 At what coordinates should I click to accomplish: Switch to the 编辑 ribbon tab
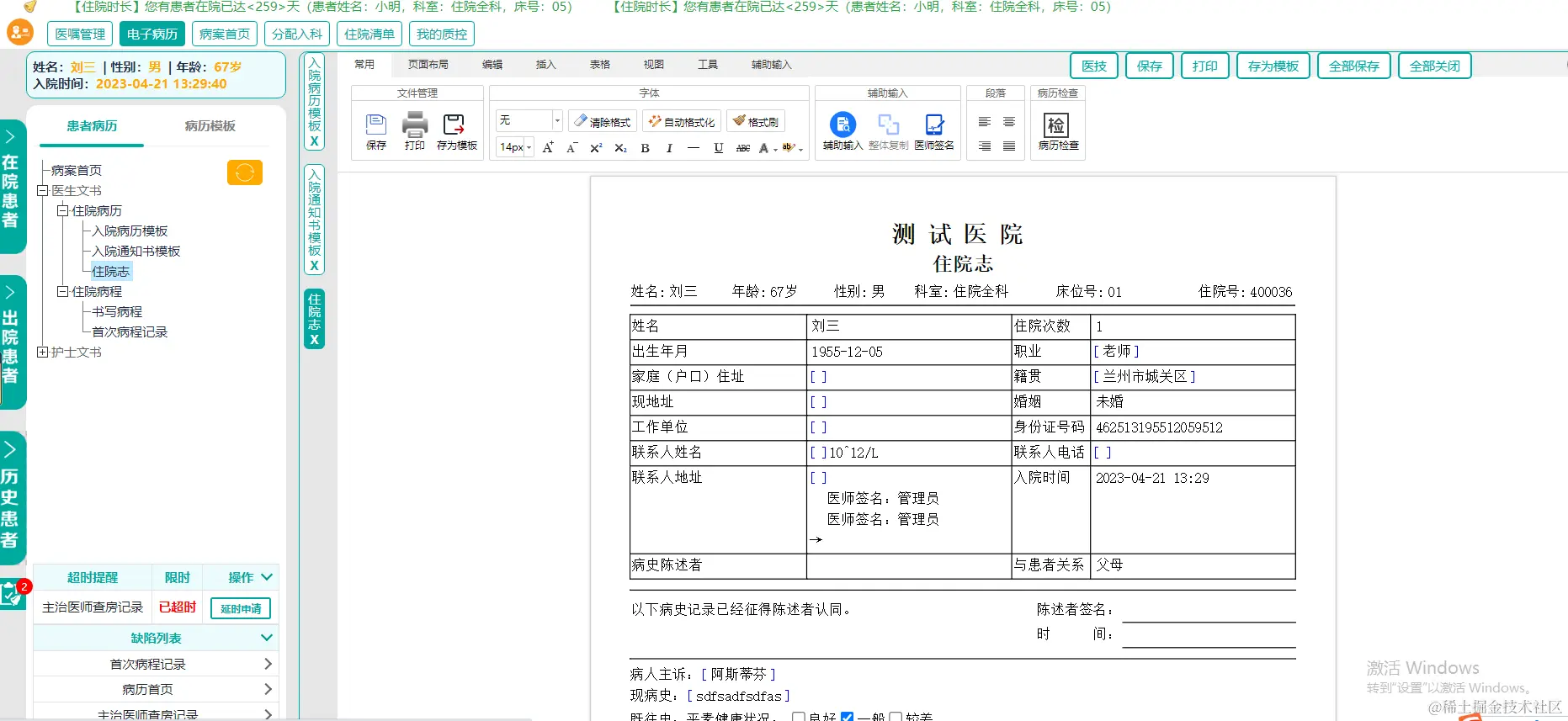pos(492,64)
